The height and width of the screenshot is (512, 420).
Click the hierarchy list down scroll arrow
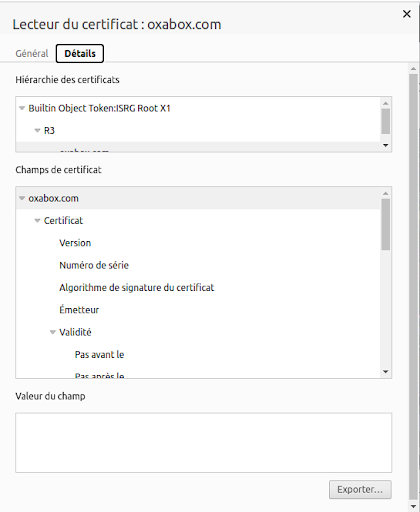(386, 145)
